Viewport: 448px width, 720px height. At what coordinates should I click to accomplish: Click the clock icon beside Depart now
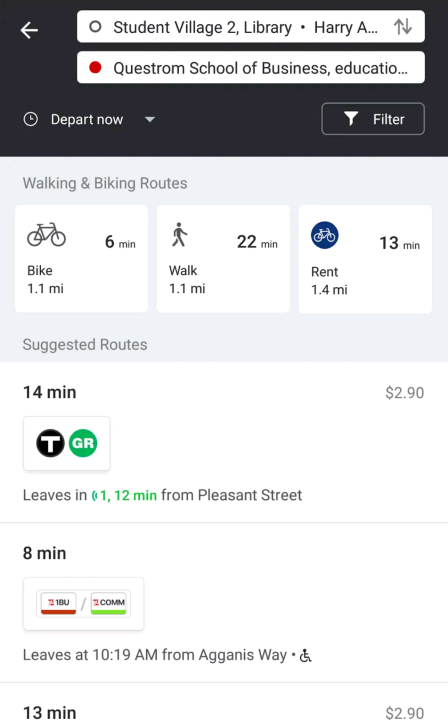click(30, 119)
